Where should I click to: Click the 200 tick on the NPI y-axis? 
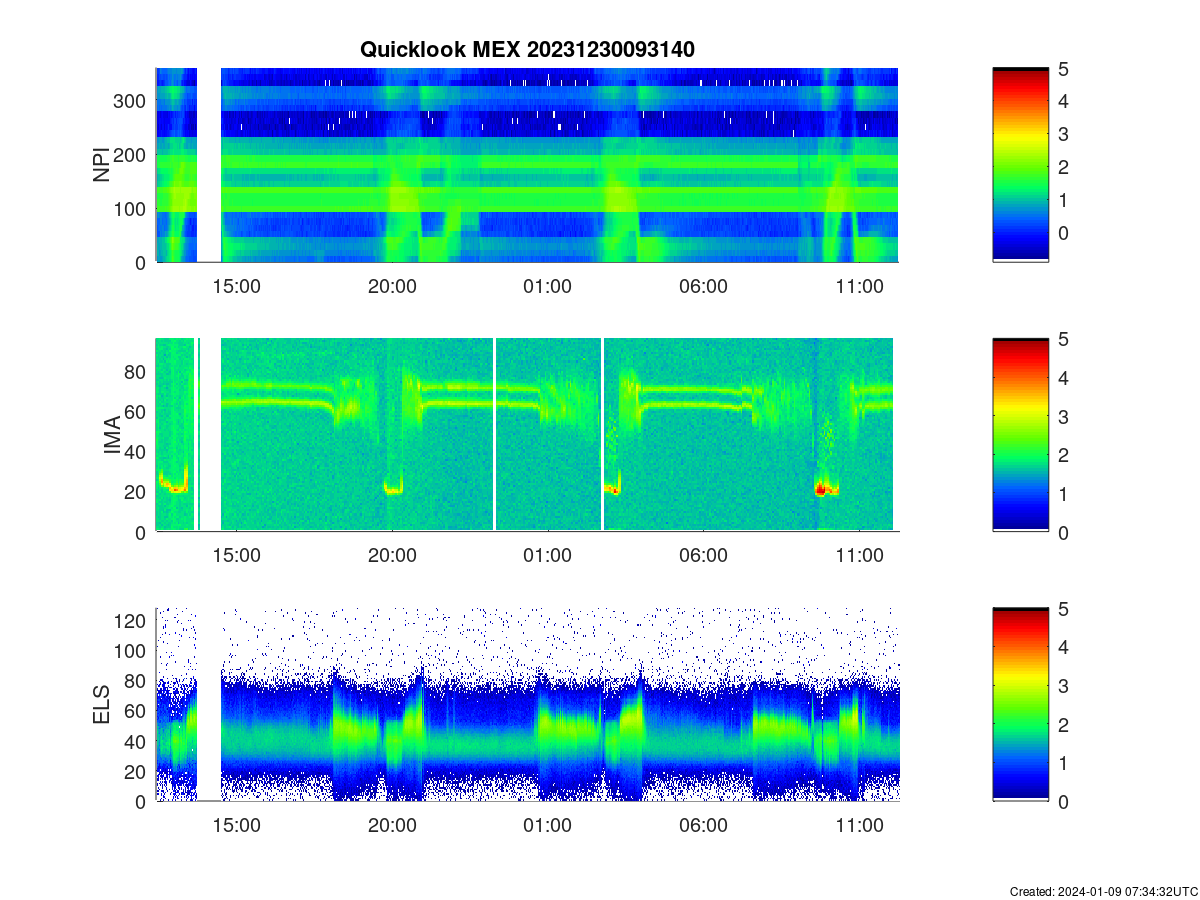coord(132,154)
